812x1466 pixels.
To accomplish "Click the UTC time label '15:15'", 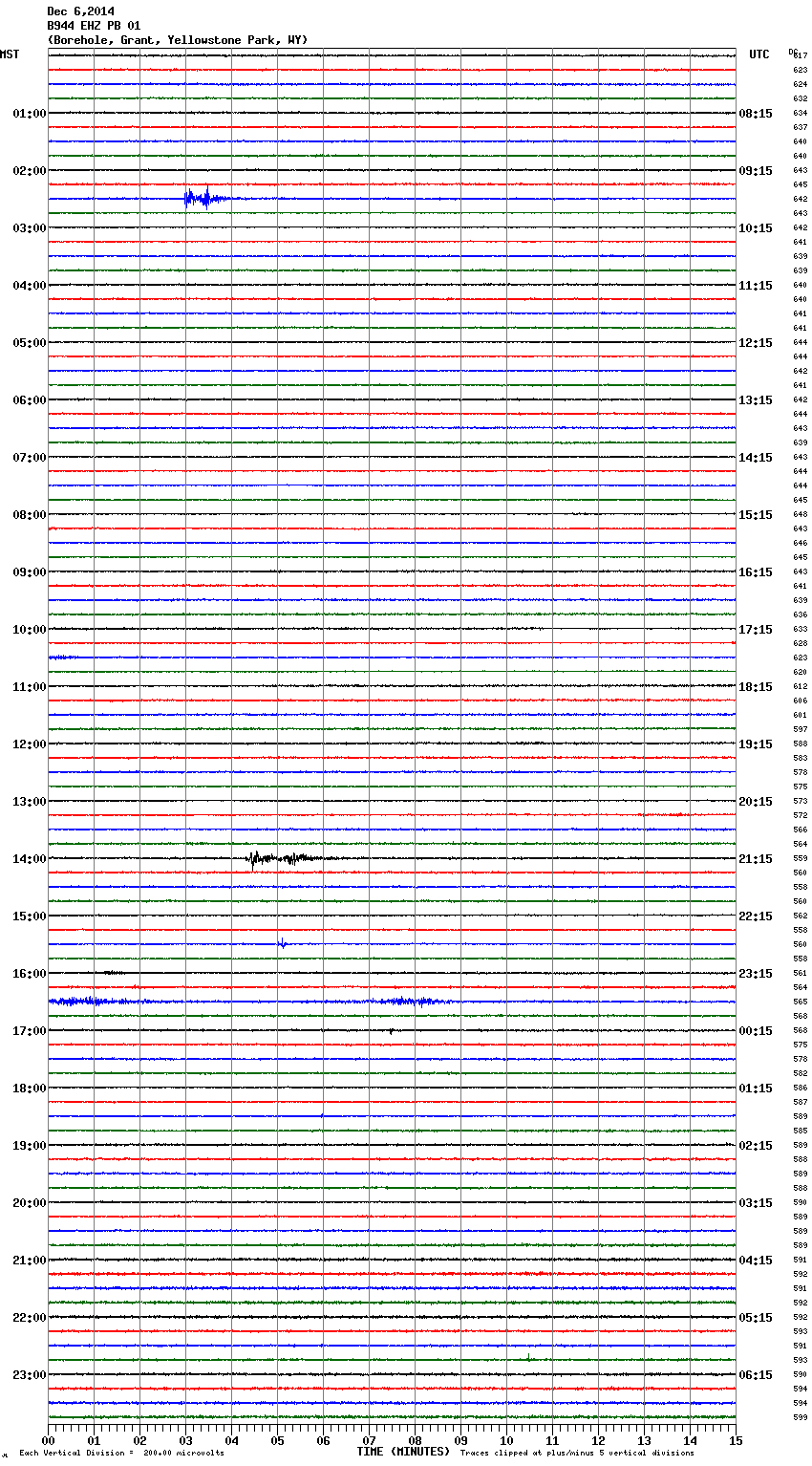I will [756, 515].
